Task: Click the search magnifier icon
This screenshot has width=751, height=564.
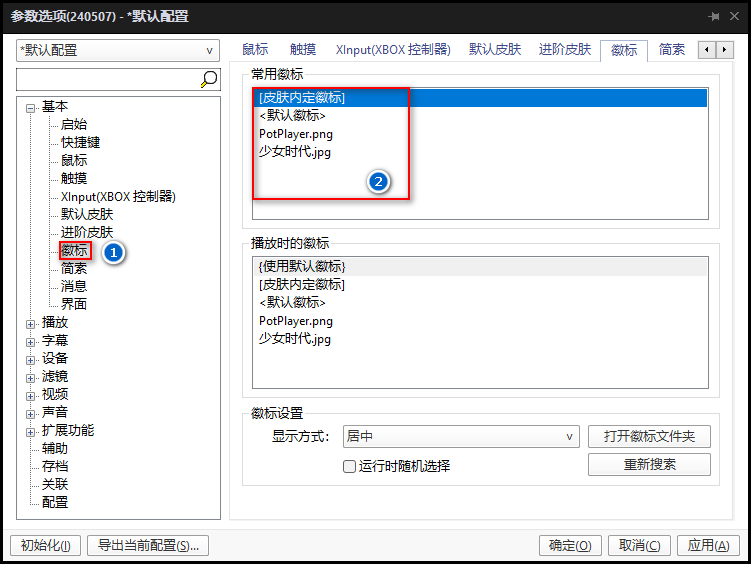Action: point(209,79)
